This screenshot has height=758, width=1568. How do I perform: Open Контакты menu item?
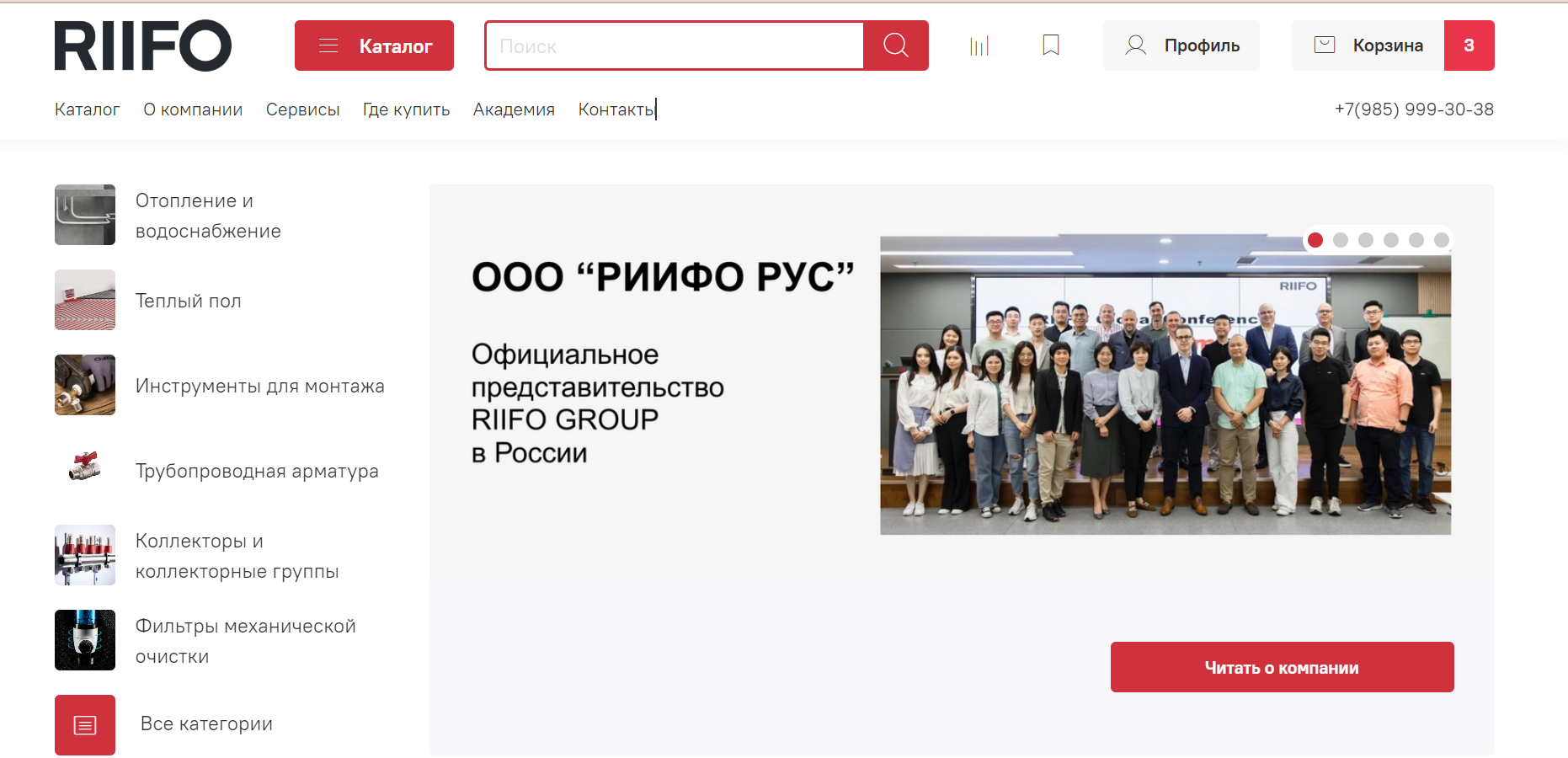pos(616,109)
